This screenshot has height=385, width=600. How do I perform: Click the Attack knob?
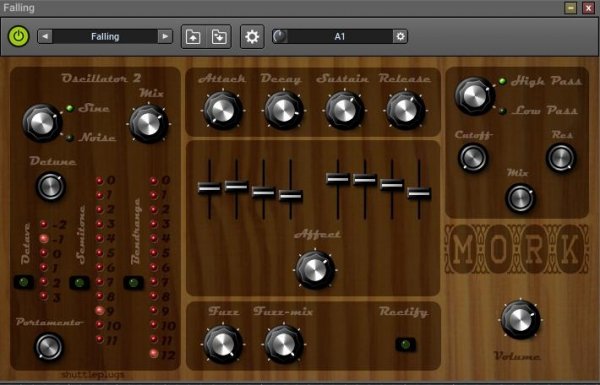pos(223,111)
